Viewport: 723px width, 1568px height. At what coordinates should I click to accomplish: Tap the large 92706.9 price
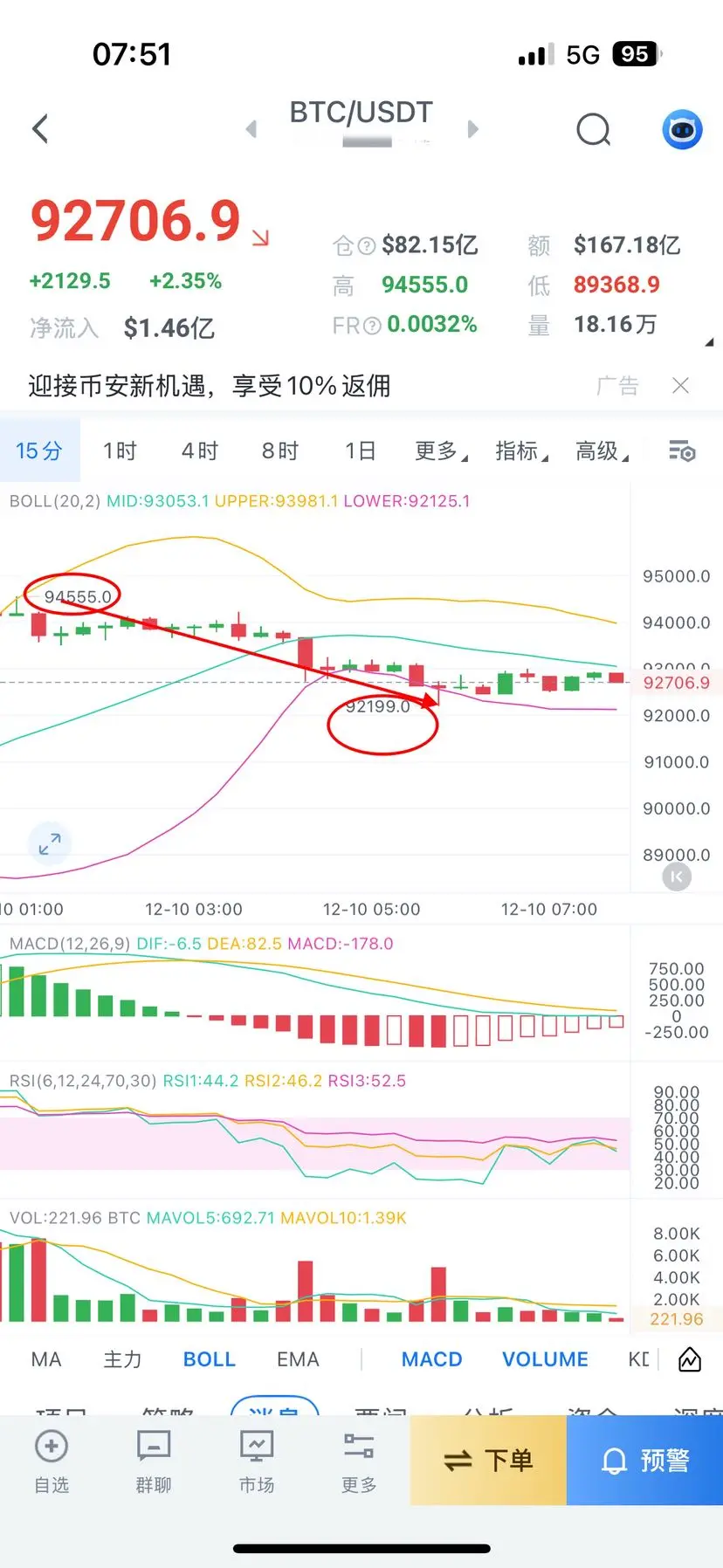click(135, 220)
